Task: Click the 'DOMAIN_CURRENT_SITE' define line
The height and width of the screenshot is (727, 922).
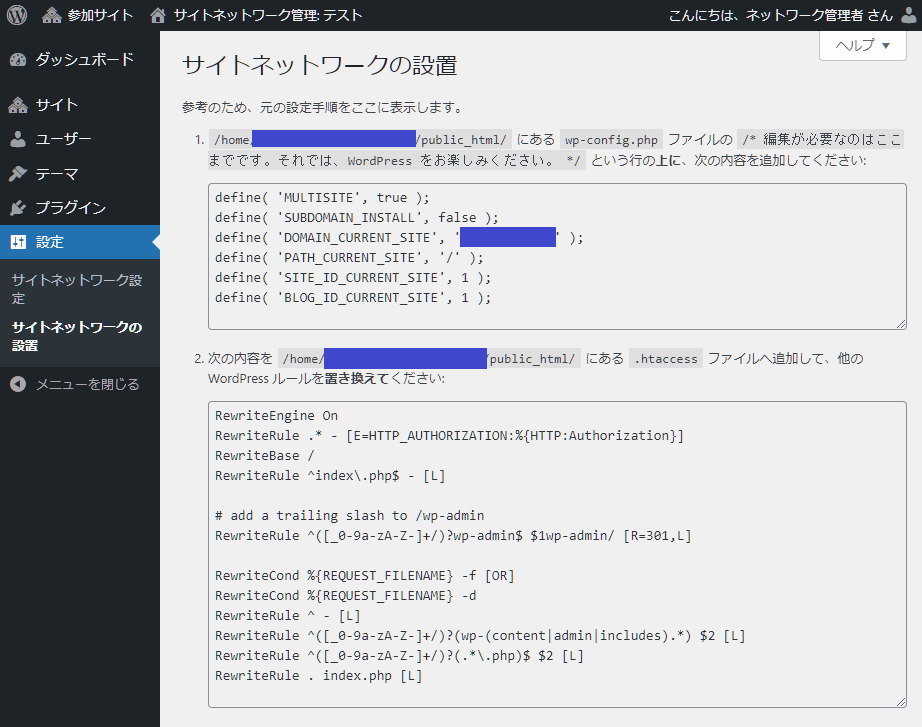Action: (399, 238)
